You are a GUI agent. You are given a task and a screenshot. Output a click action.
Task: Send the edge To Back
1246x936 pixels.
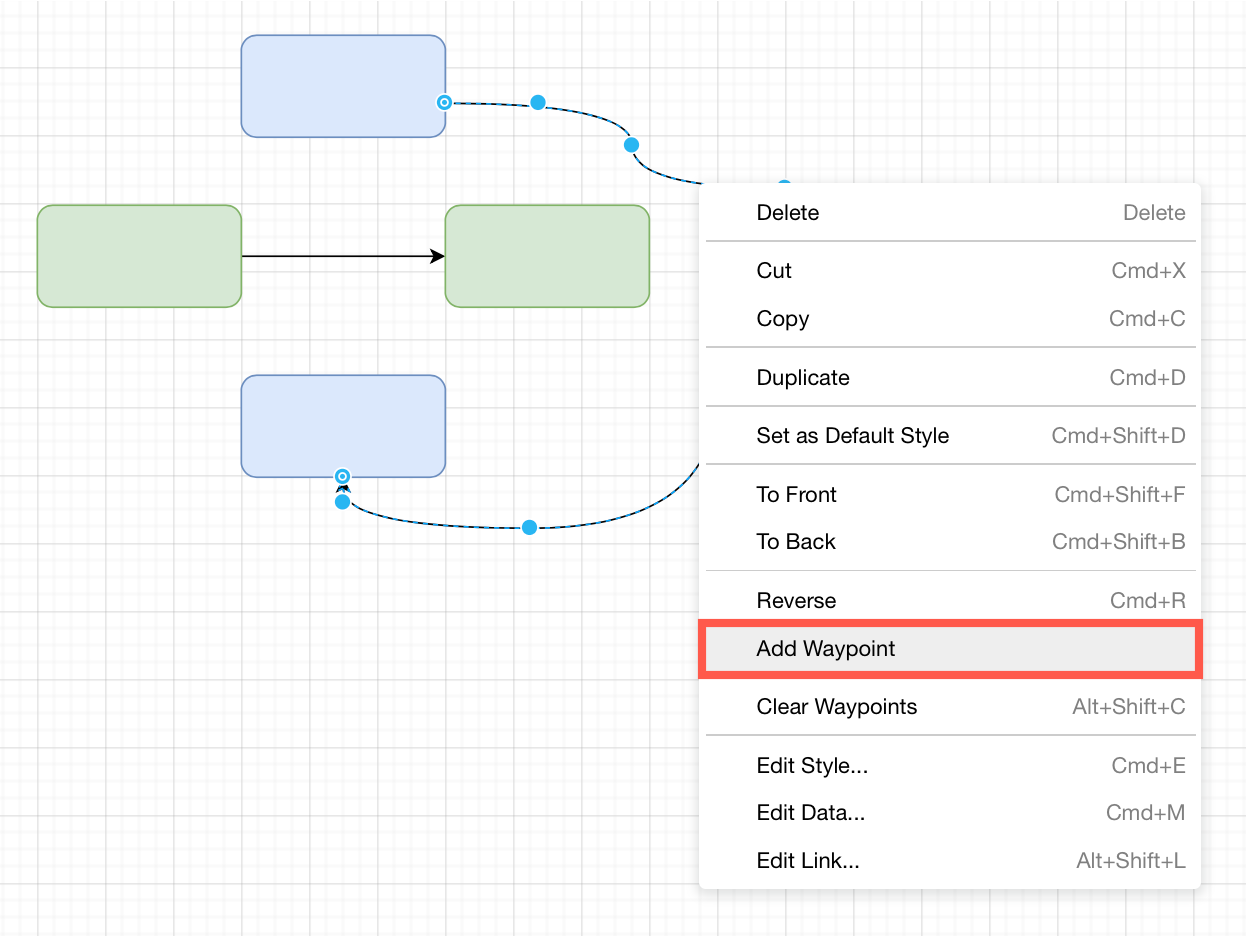pyautogui.click(x=795, y=541)
